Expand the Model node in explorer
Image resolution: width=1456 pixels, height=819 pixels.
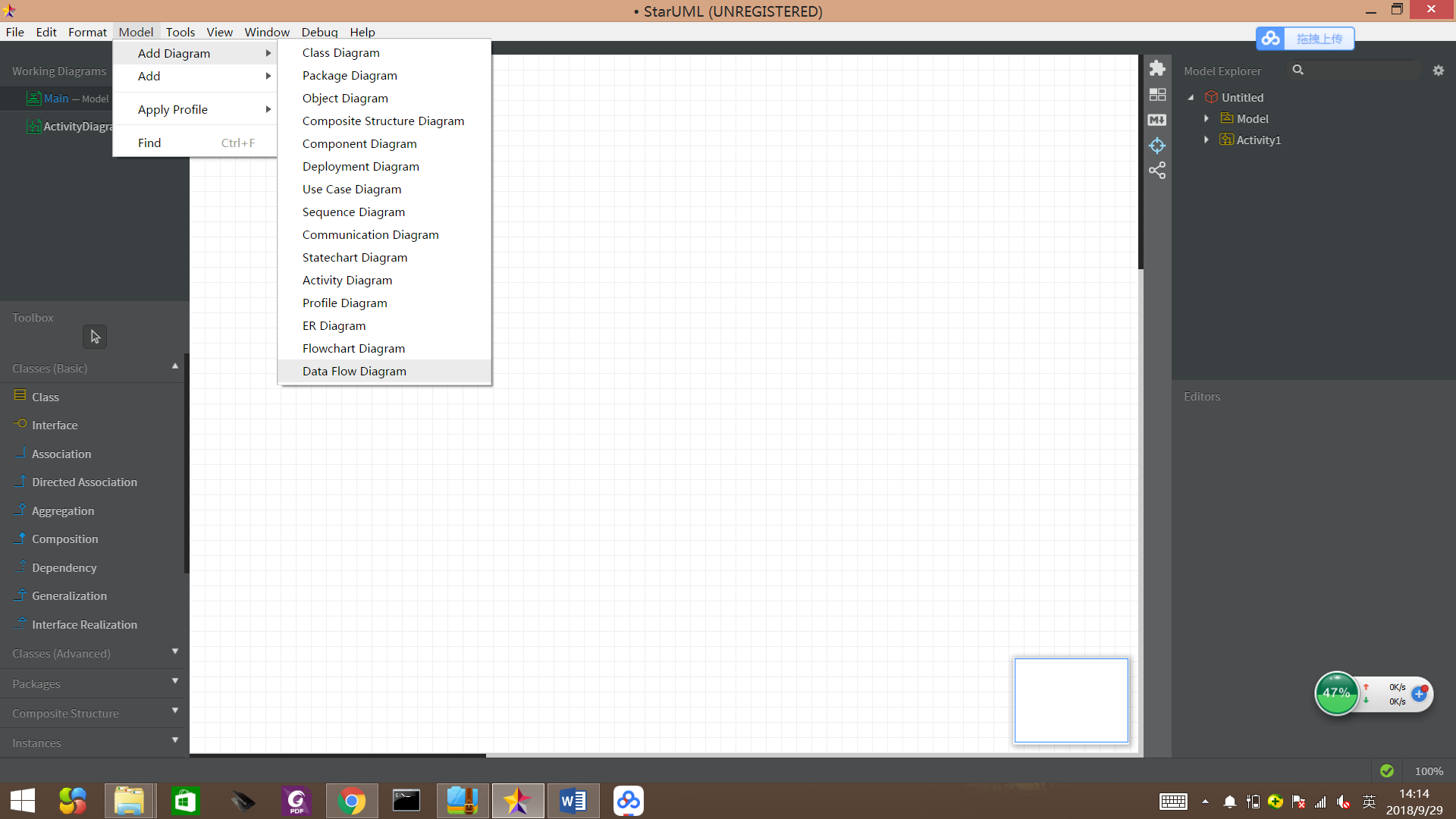pyautogui.click(x=1206, y=119)
